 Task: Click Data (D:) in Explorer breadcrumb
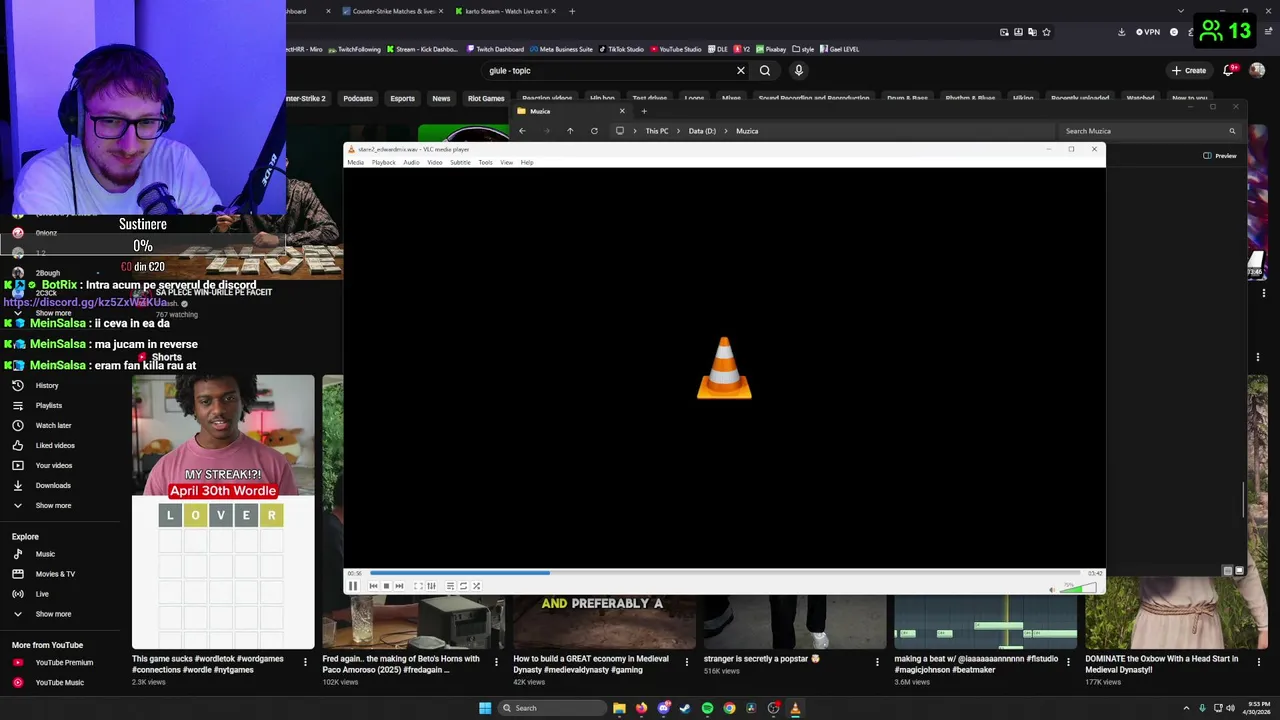[702, 131]
